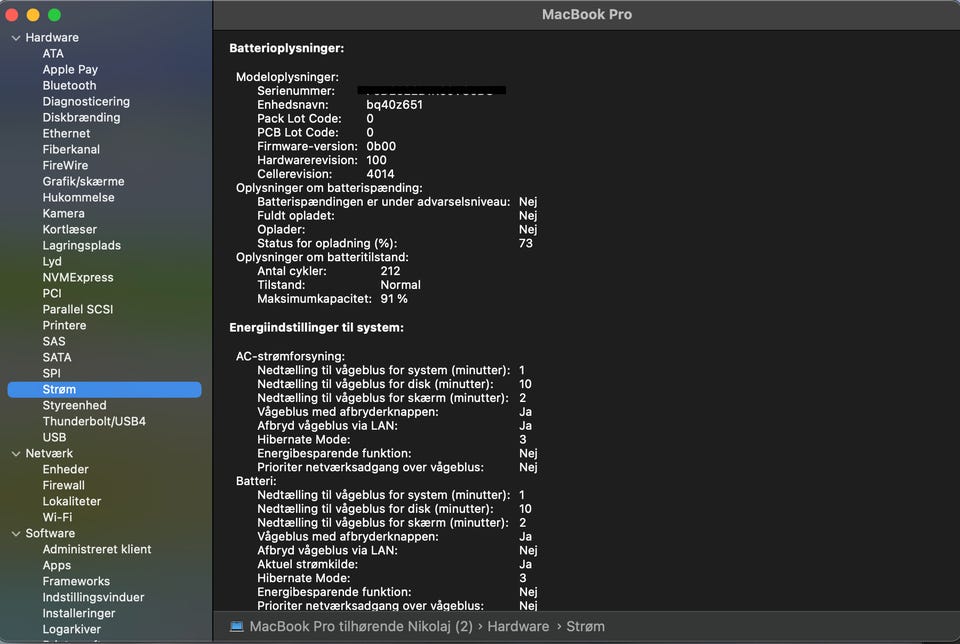Select Frameworks in the sidebar

click(76, 581)
